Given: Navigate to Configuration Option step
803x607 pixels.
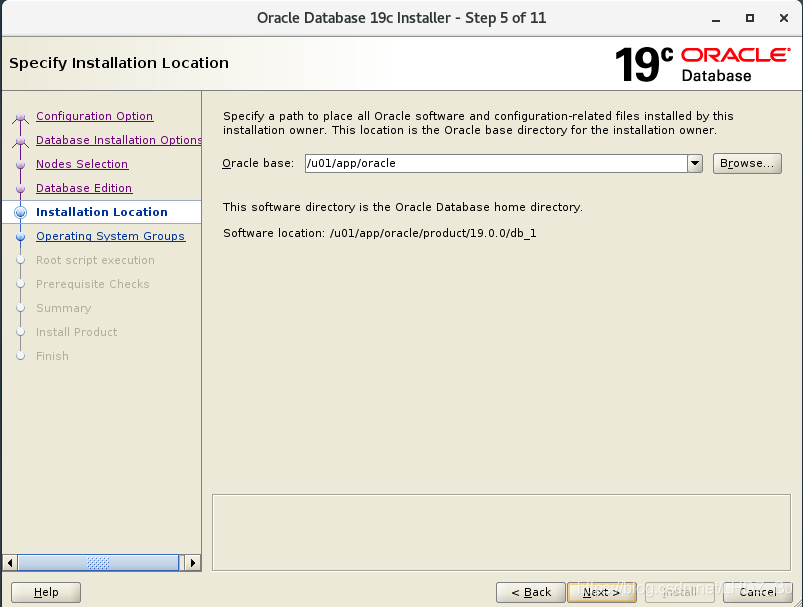Looking at the screenshot, I should click(94, 116).
